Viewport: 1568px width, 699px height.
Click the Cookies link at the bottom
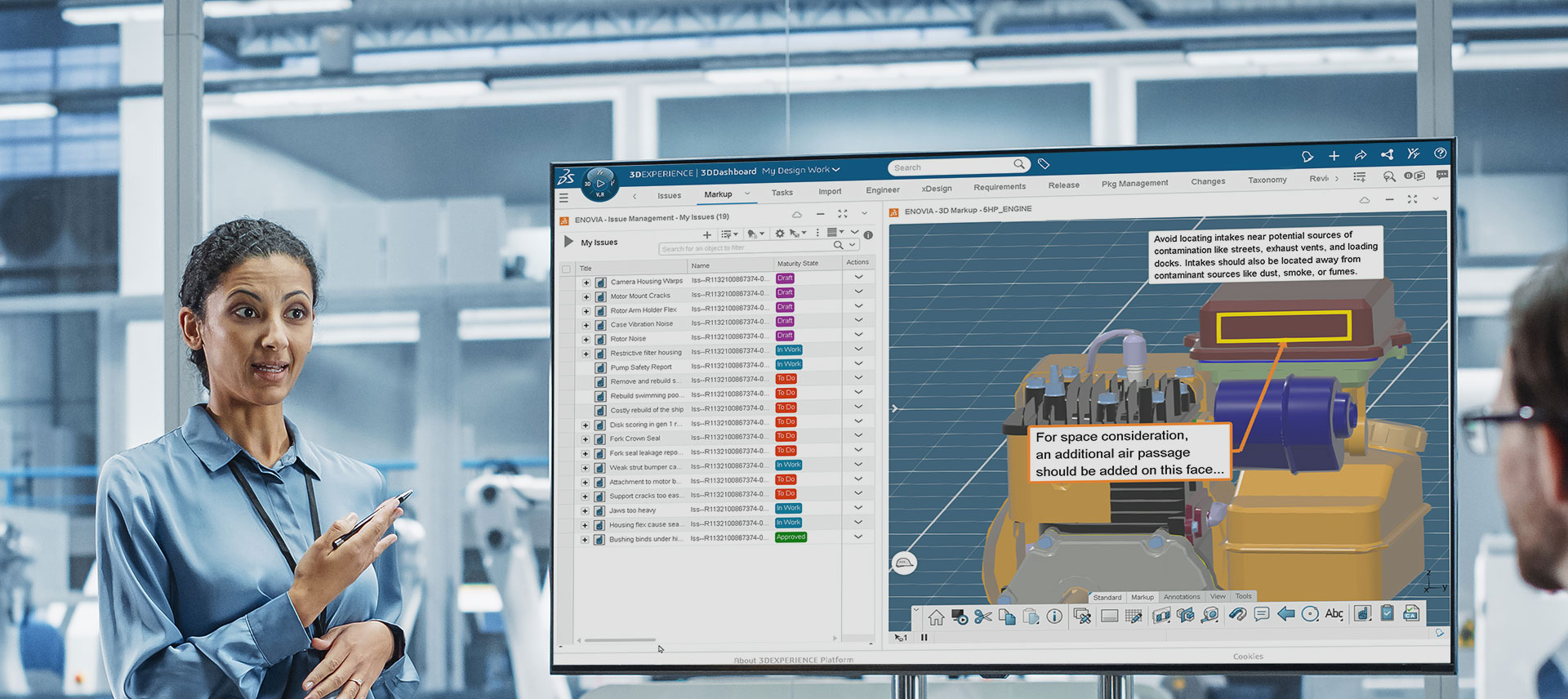(x=1248, y=657)
